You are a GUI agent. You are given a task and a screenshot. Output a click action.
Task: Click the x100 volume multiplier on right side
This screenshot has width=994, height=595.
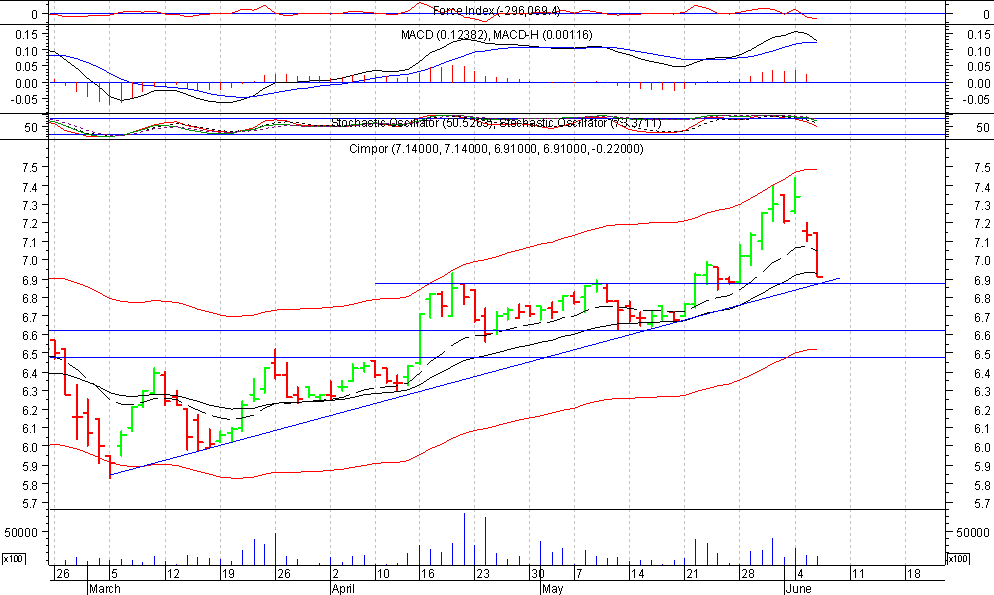coord(958,558)
